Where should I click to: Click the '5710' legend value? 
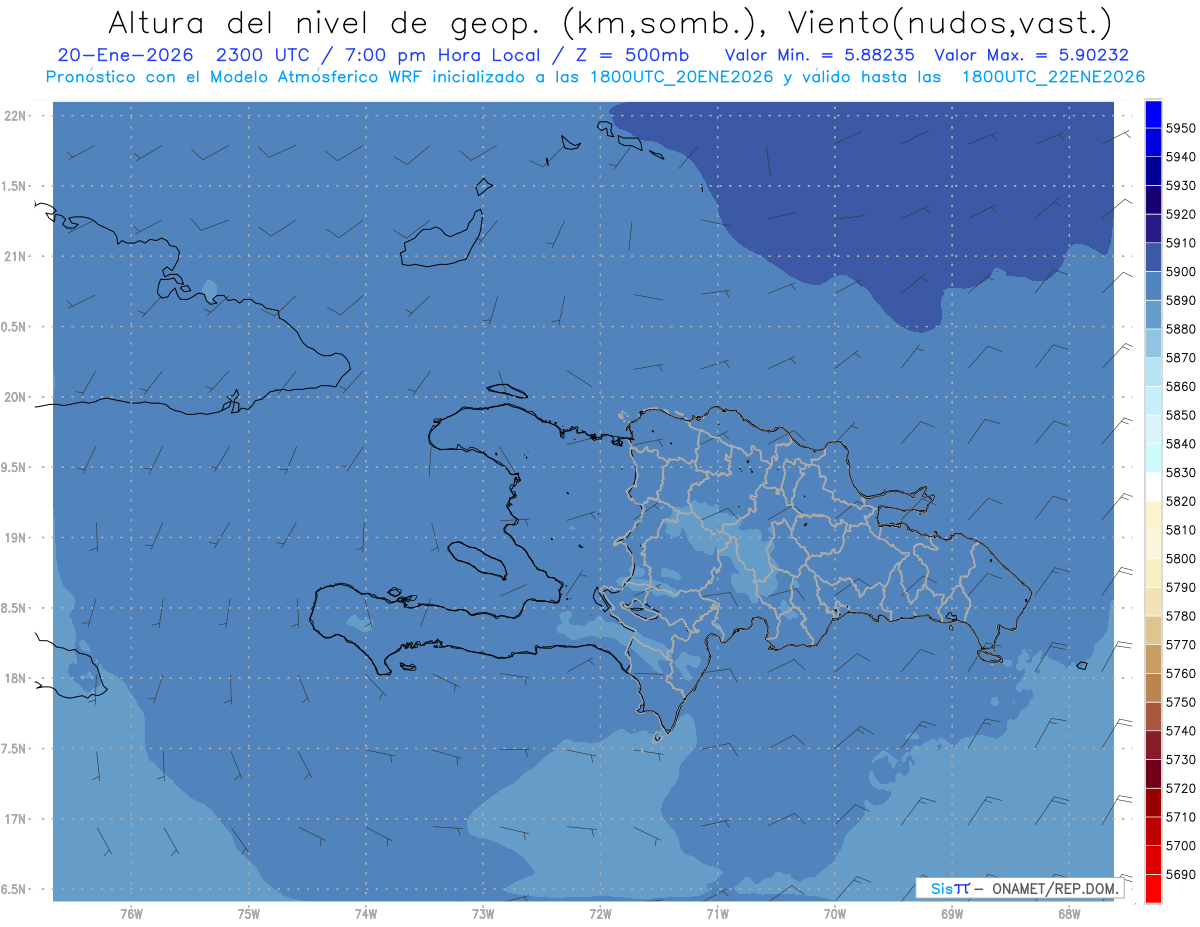tap(1181, 817)
